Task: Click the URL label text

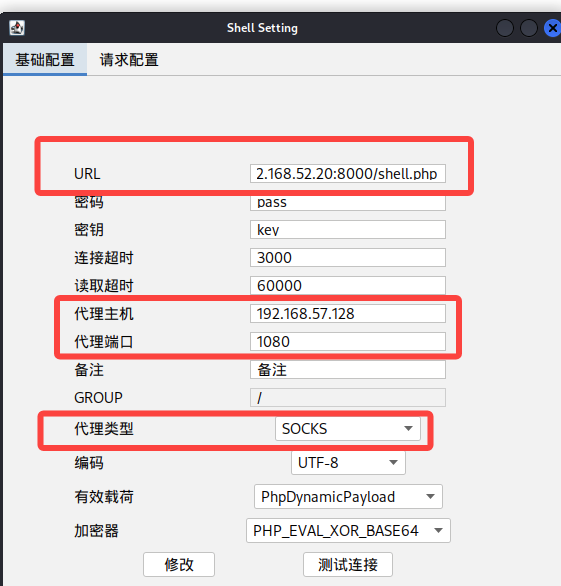Action: pos(87,174)
